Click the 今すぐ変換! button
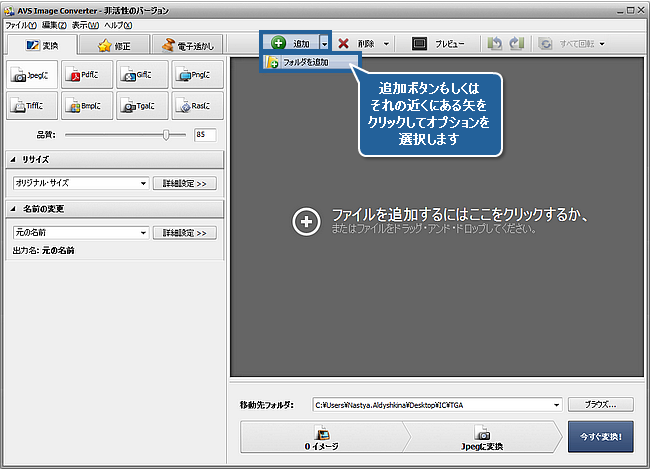Viewport: 650px width, 469px height. (601, 437)
